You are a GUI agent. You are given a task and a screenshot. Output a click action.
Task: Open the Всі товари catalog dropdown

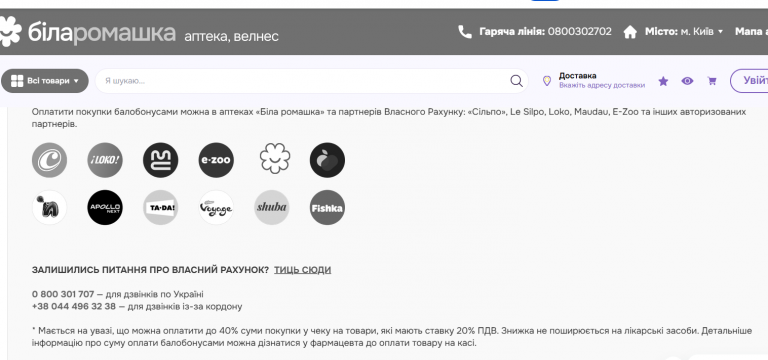pyautogui.click(x=45, y=81)
